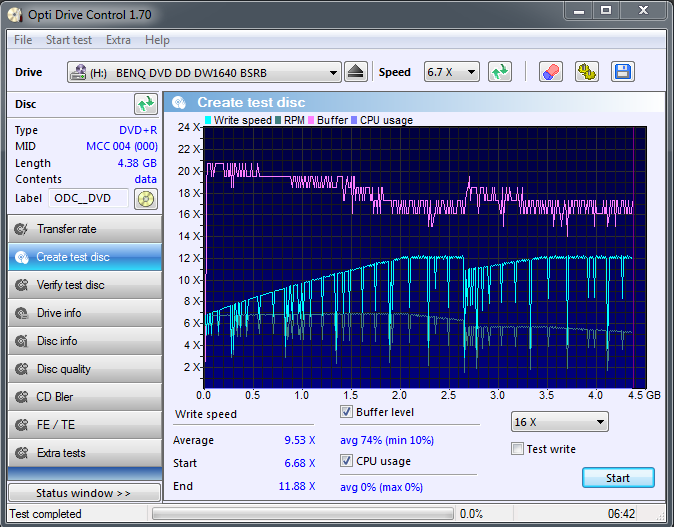Open the File menu
The width and height of the screenshot is (674, 527).
(23, 40)
